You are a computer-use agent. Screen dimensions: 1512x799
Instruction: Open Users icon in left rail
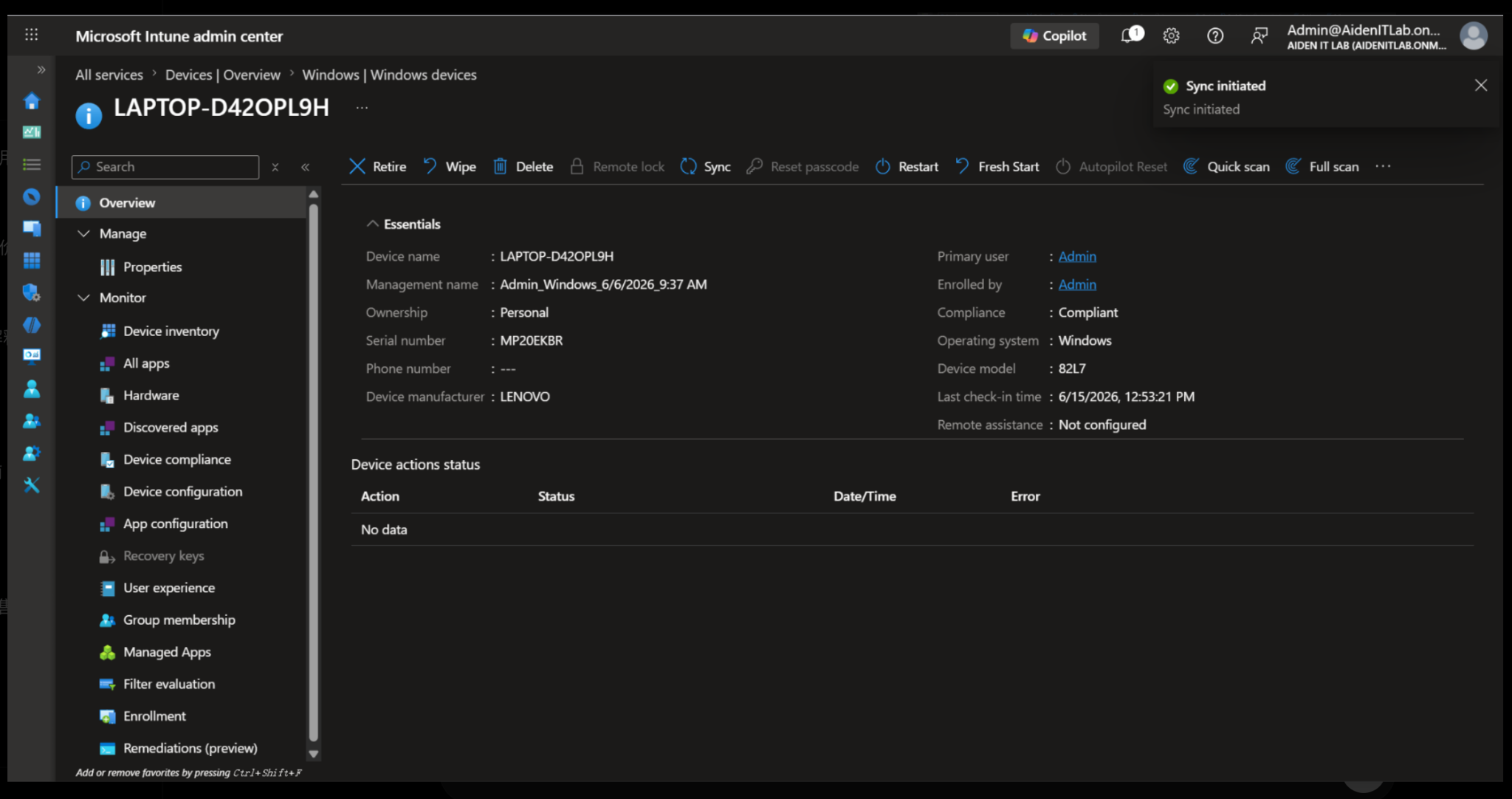(32, 388)
